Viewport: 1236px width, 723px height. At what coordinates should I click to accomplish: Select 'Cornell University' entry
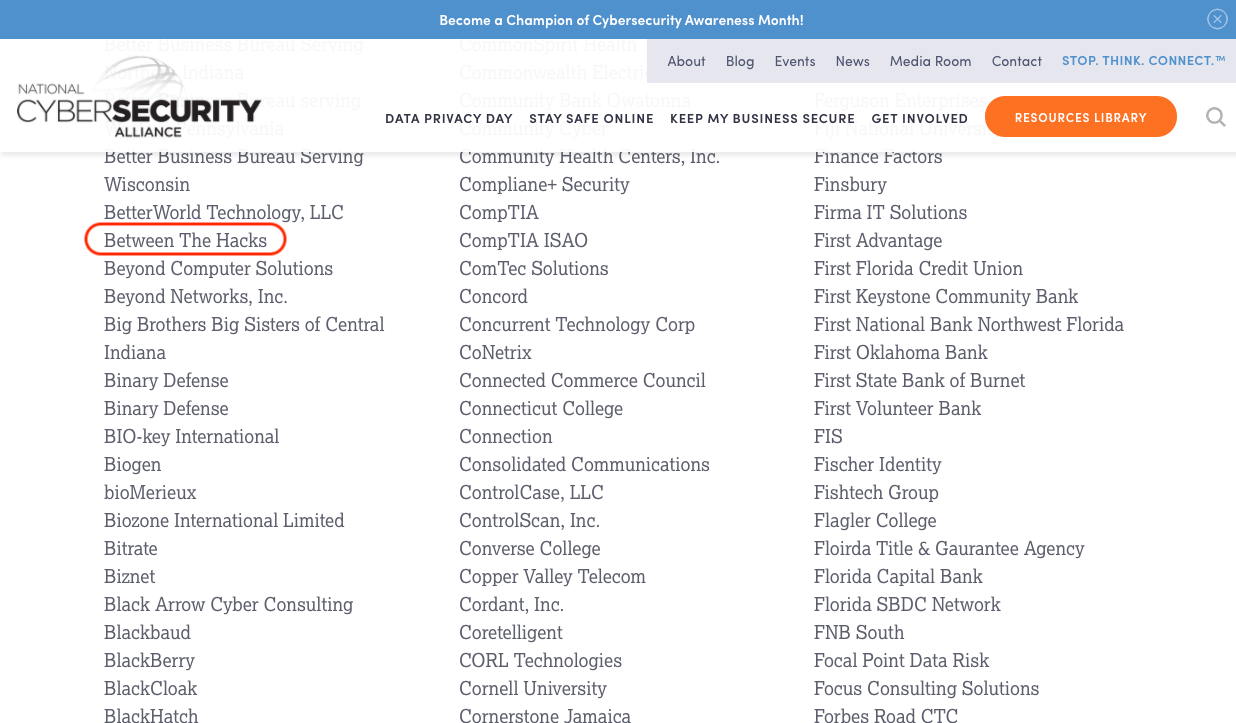coord(533,688)
